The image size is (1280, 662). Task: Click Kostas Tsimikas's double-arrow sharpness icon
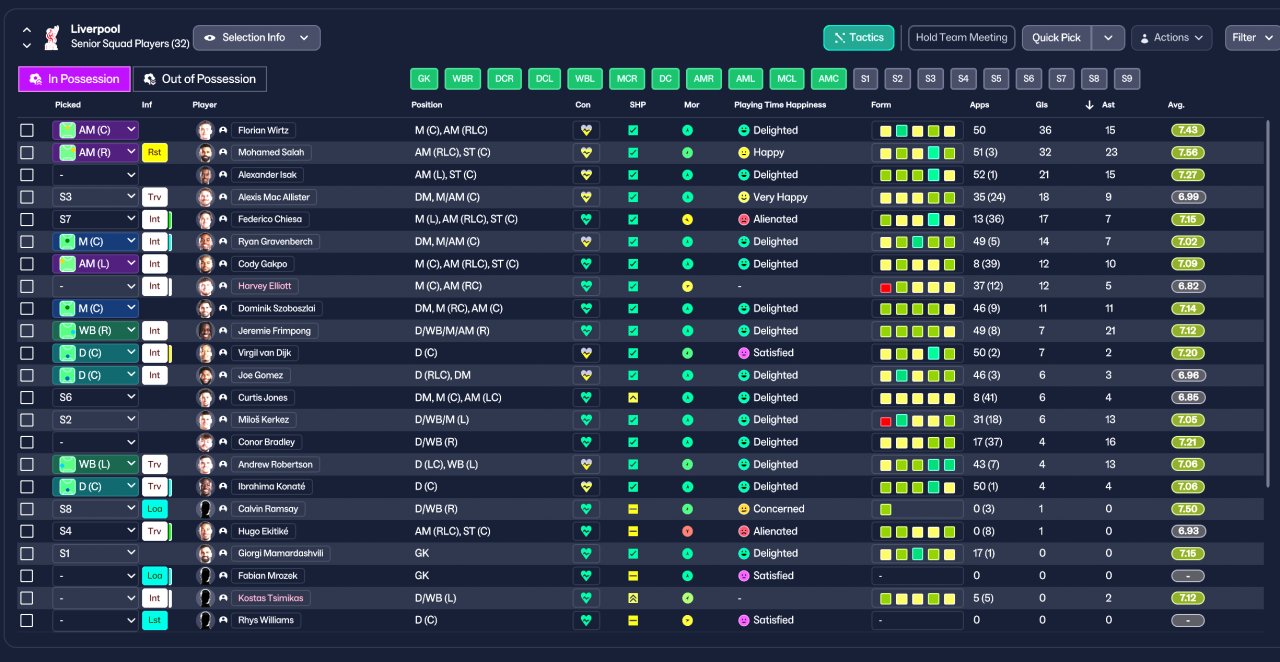point(633,598)
